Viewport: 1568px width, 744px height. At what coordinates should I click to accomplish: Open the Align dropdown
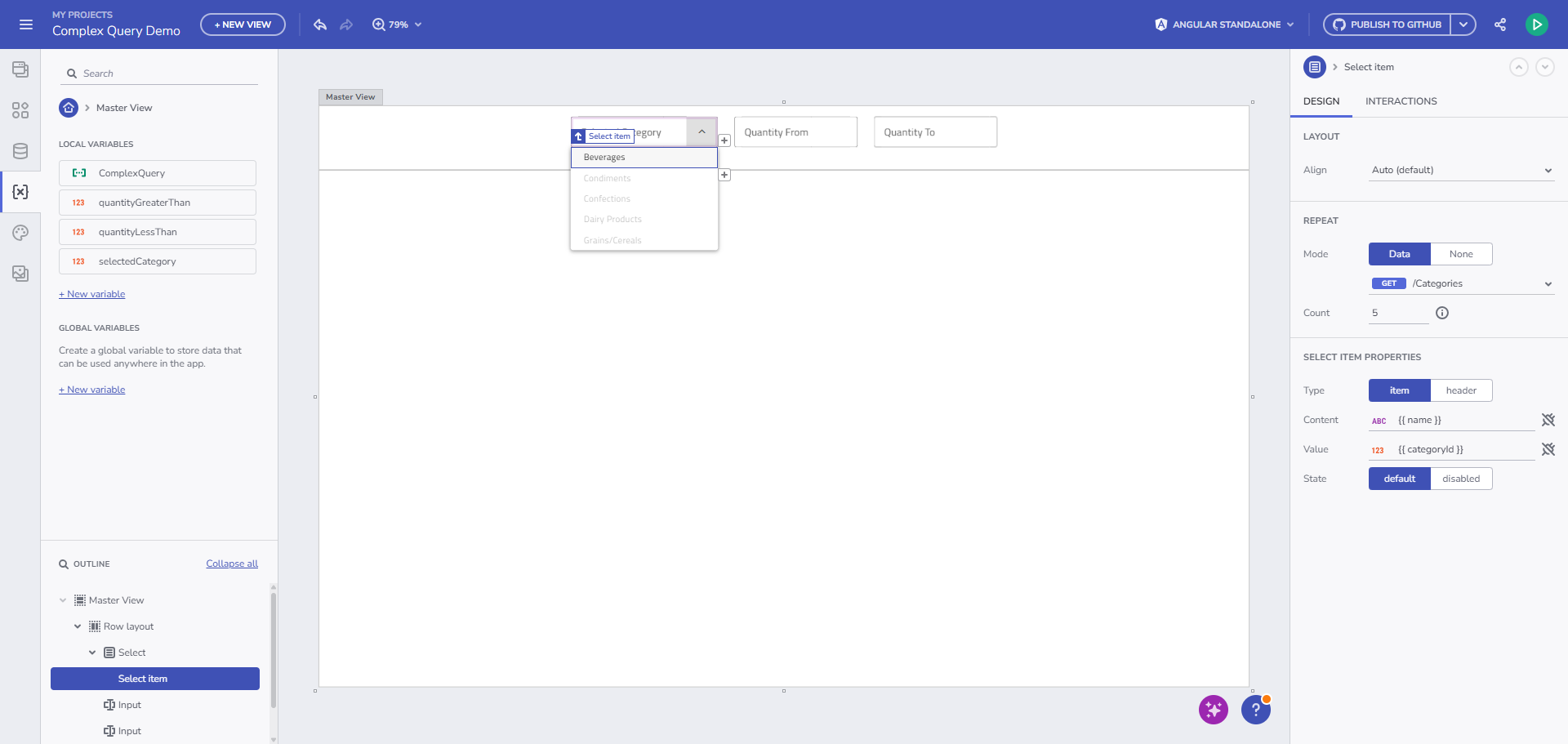1461,170
